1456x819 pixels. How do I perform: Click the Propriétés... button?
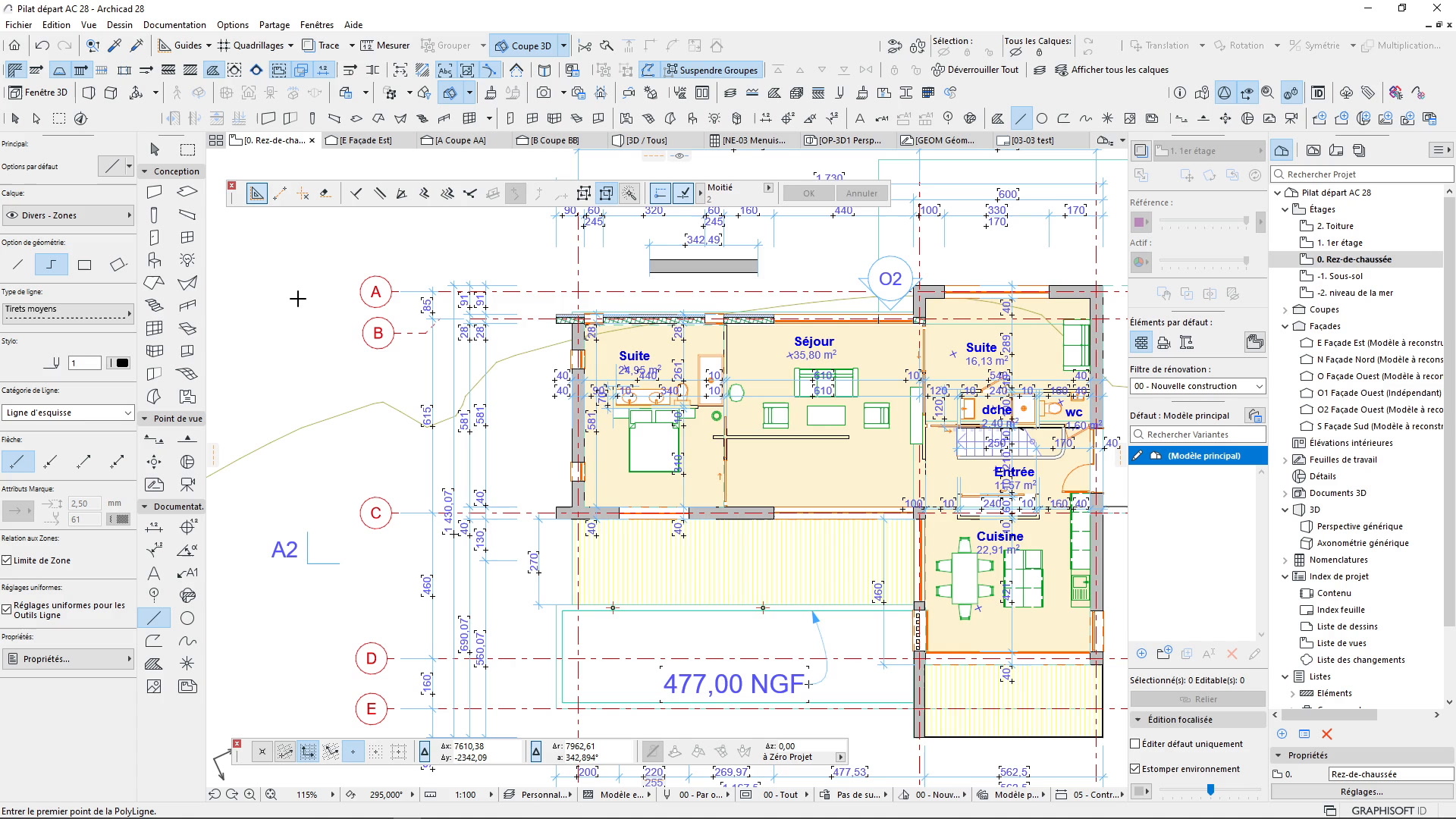tap(68, 659)
